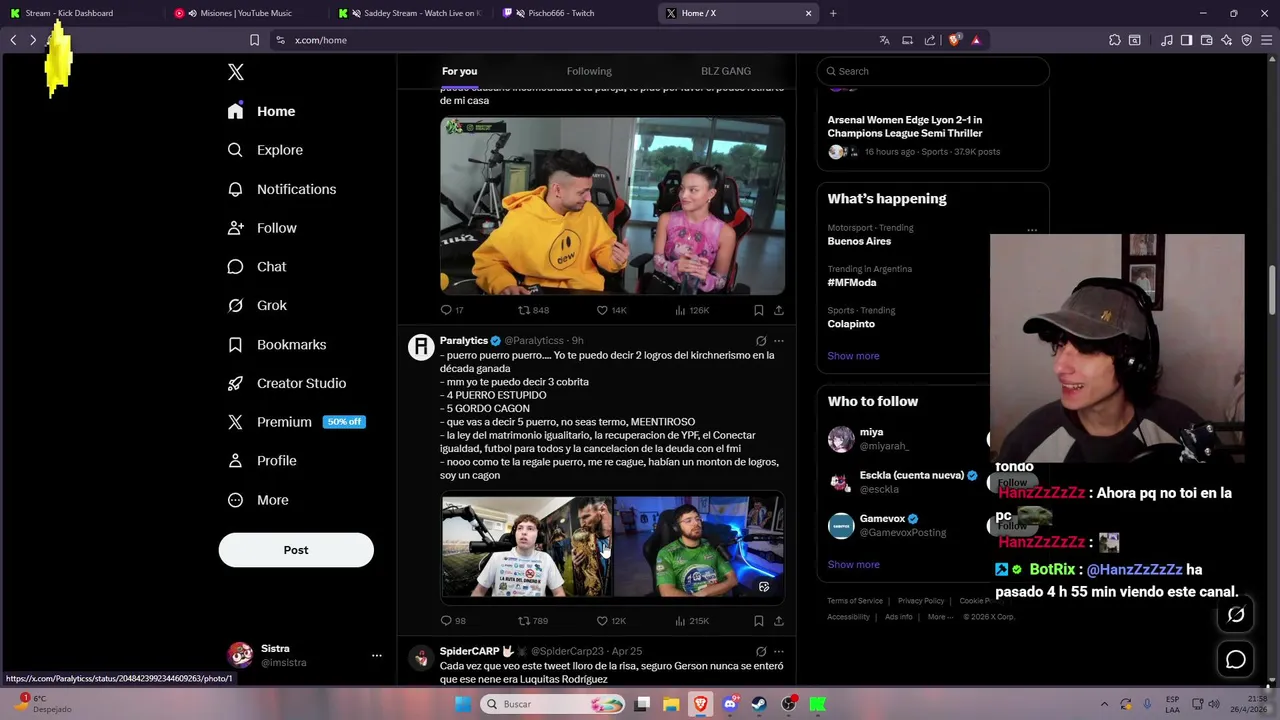Reply to the yellow hoodie video post
1280x720 pixels.
click(x=452, y=310)
